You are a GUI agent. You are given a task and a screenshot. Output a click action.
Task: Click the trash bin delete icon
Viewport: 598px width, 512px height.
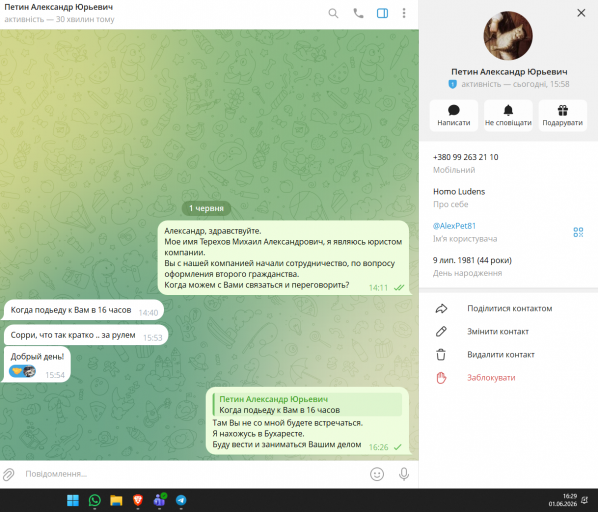coord(441,355)
